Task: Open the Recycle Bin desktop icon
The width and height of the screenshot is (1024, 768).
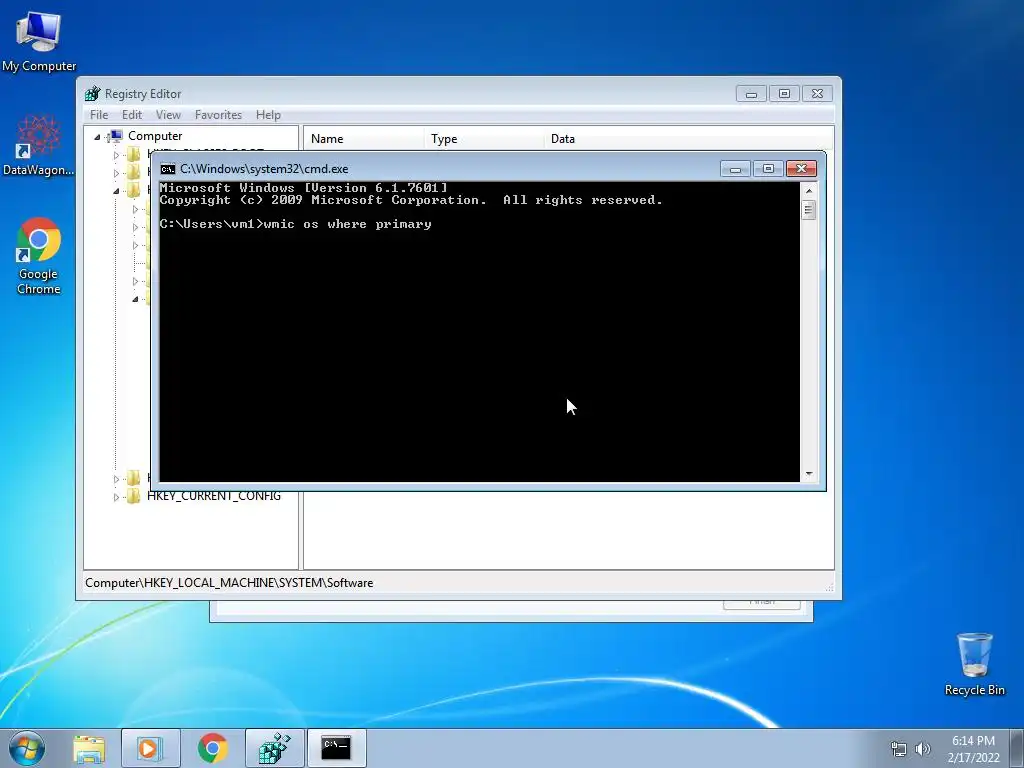Action: tap(974, 664)
